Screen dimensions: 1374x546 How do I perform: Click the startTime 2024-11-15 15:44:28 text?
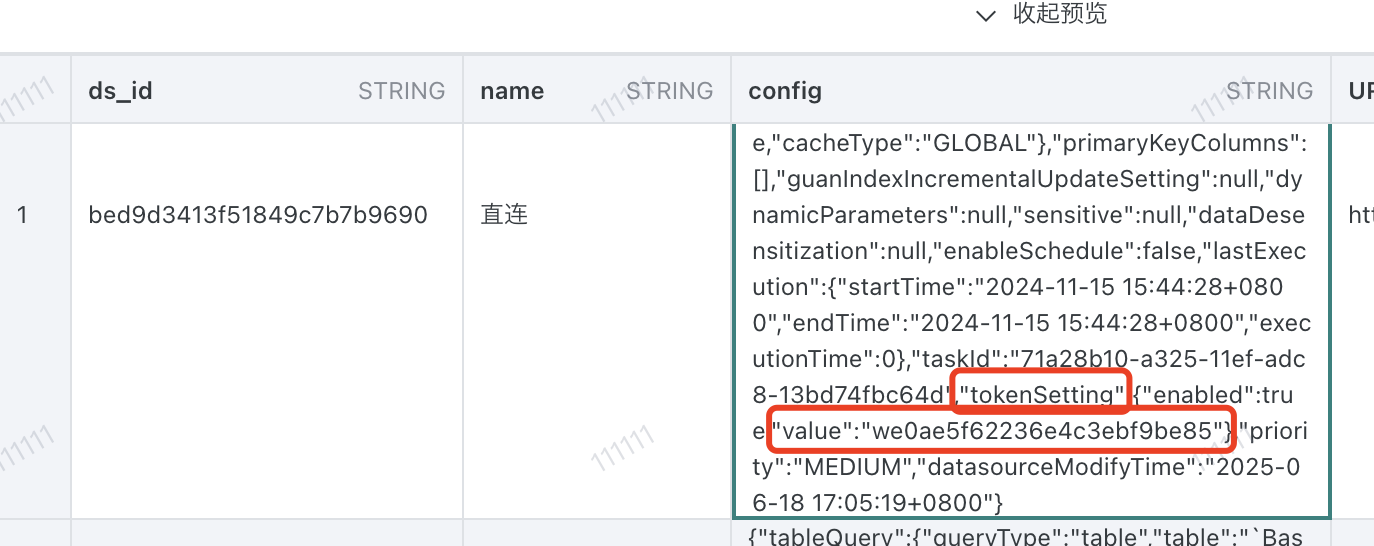tap(1090, 287)
